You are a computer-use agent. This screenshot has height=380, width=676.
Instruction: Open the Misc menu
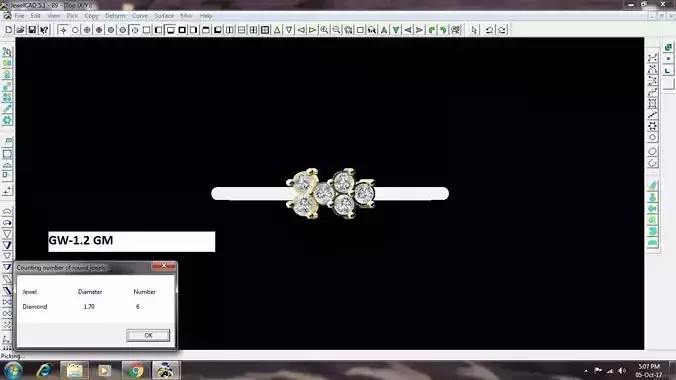(x=187, y=16)
